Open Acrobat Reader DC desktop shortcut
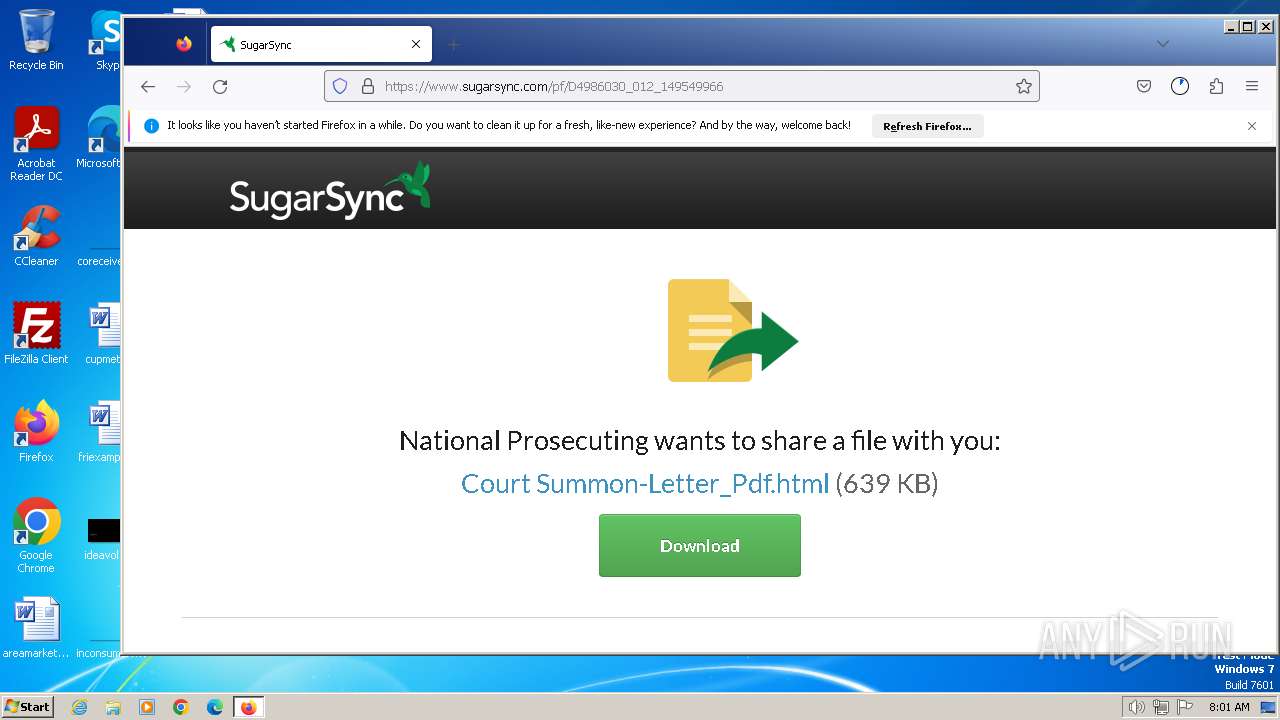This screenshot has width=1280, height=720. 36,144
